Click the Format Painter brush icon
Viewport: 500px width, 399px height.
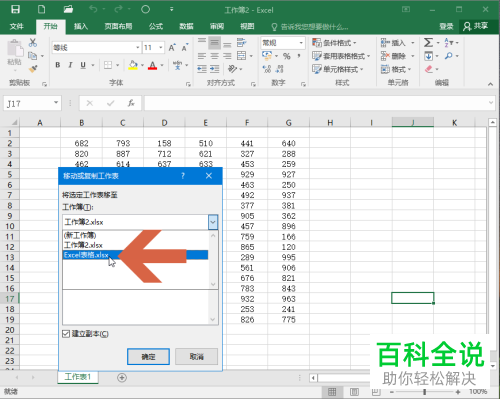coord(33,69)
